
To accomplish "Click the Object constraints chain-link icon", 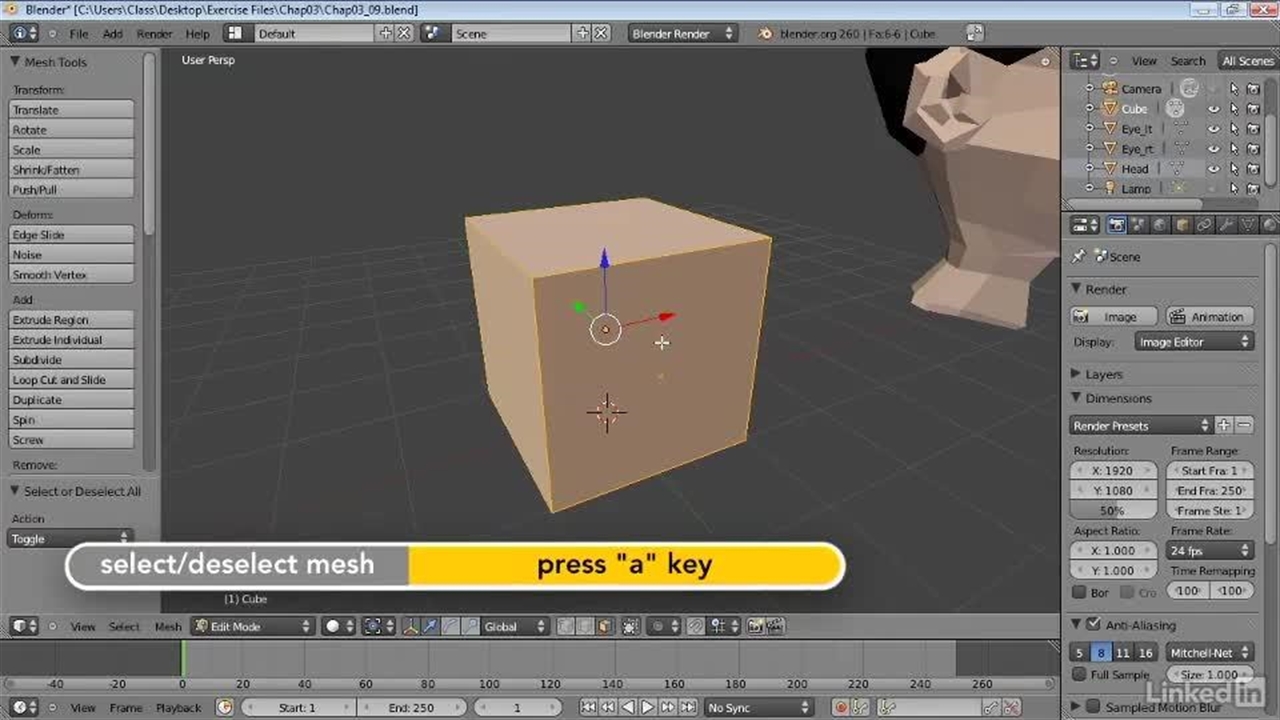I will 1205,226.
